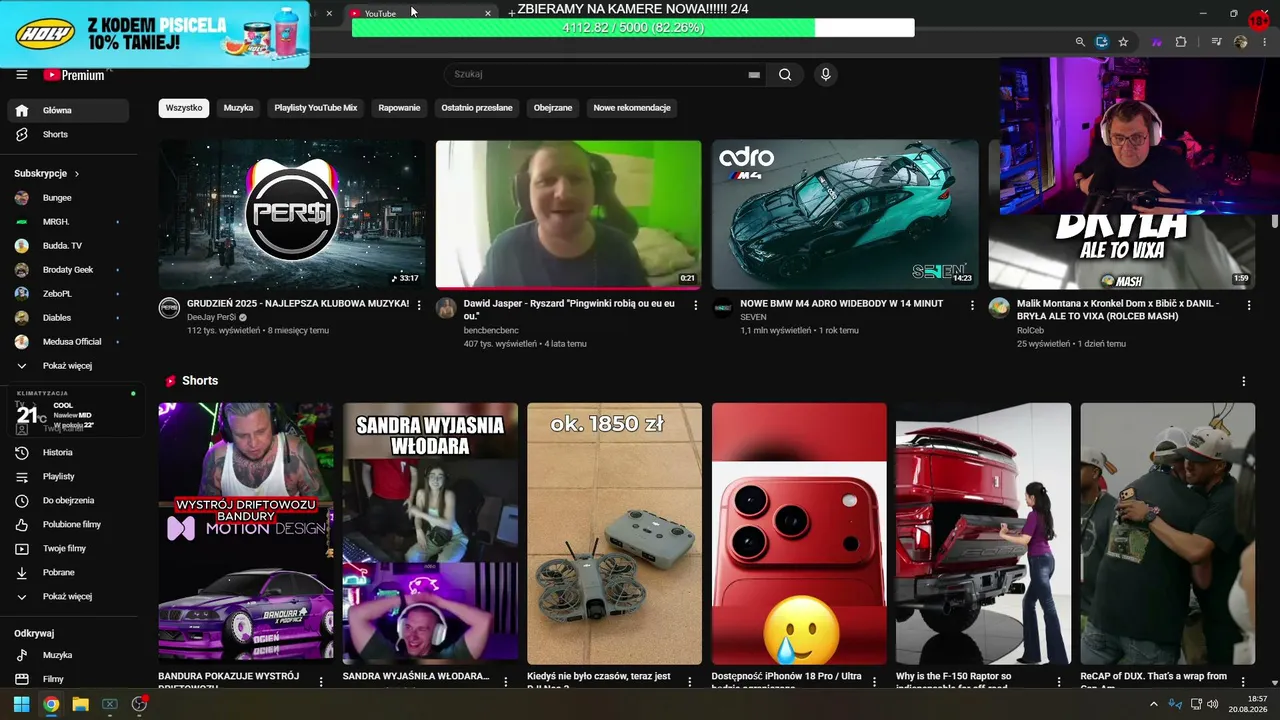Open Medusa Official subscription channel
The height and width of the screenshot is (720, 1280).
click(68, 342)
